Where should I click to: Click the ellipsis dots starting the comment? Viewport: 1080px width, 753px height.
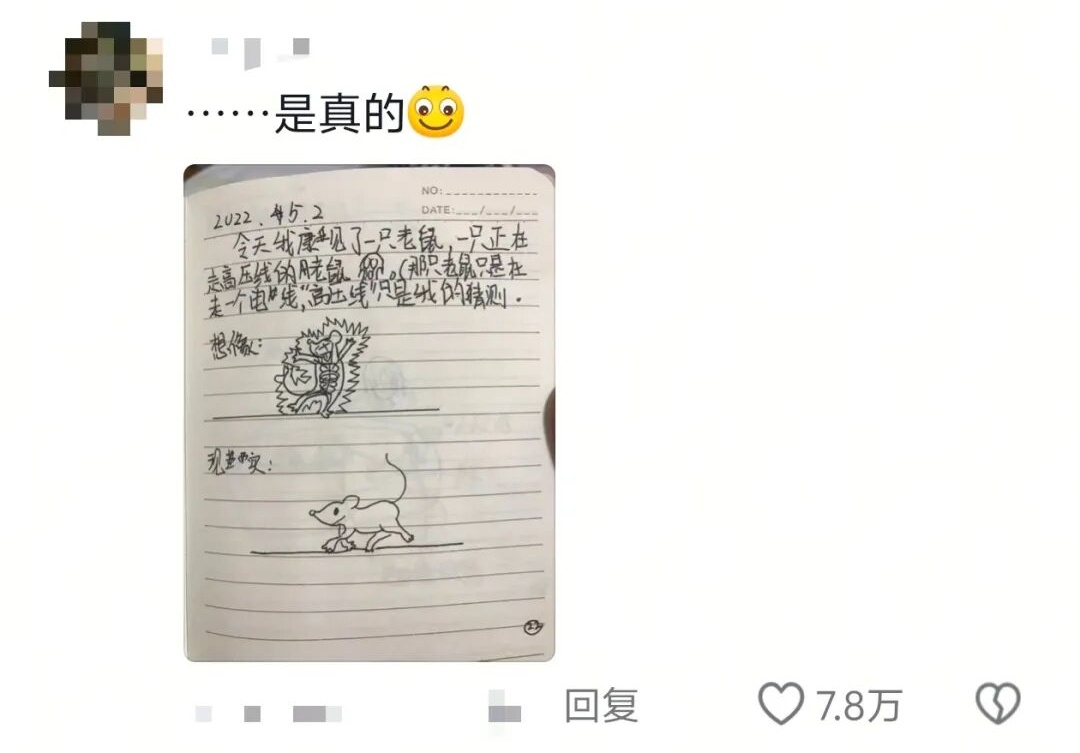(x=227, y=114)
